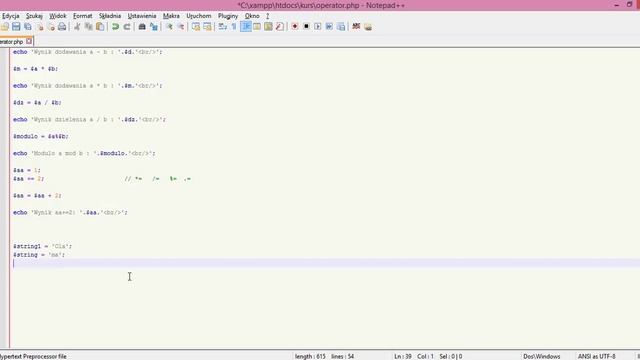
Task: Click the 'Wynik aa+=2' echo line
Action: tap(70, 213)
